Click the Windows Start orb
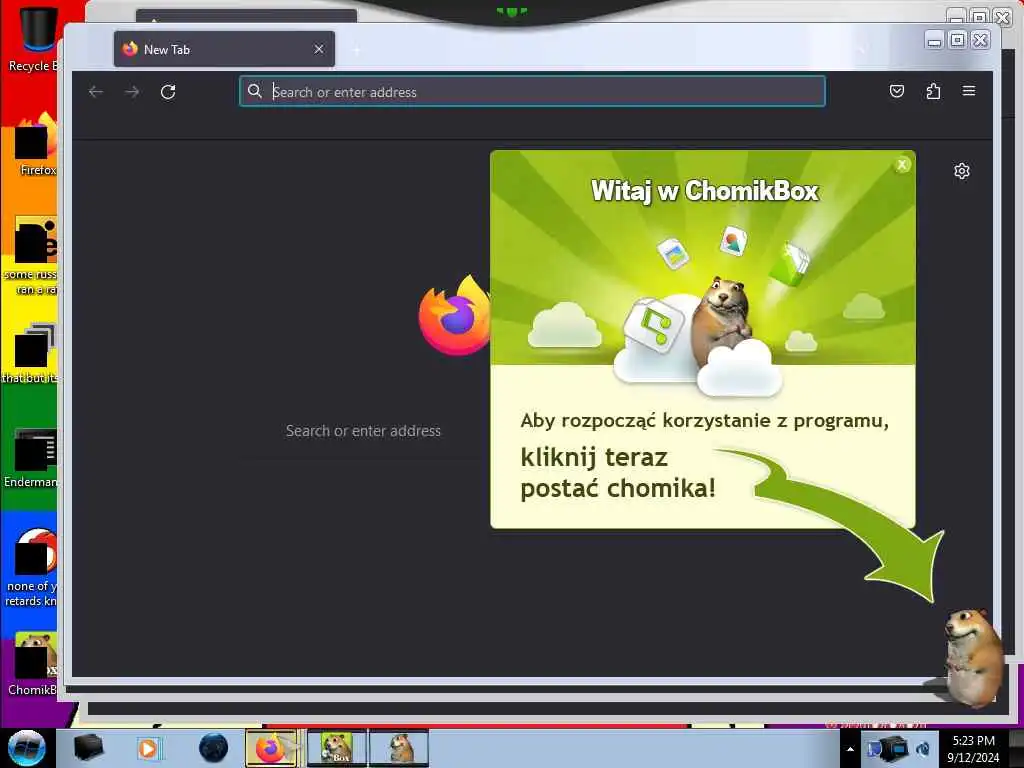The height and width of the screenshot is (768, 1024). (x=27, y=748)
